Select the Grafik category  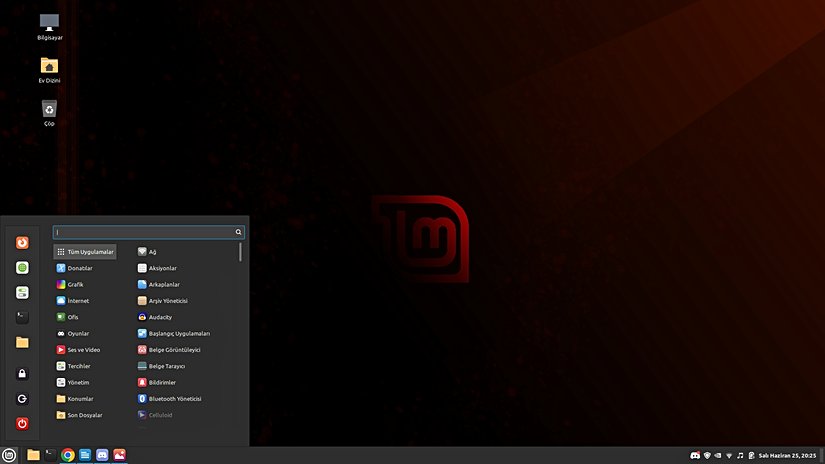(85, 285)
